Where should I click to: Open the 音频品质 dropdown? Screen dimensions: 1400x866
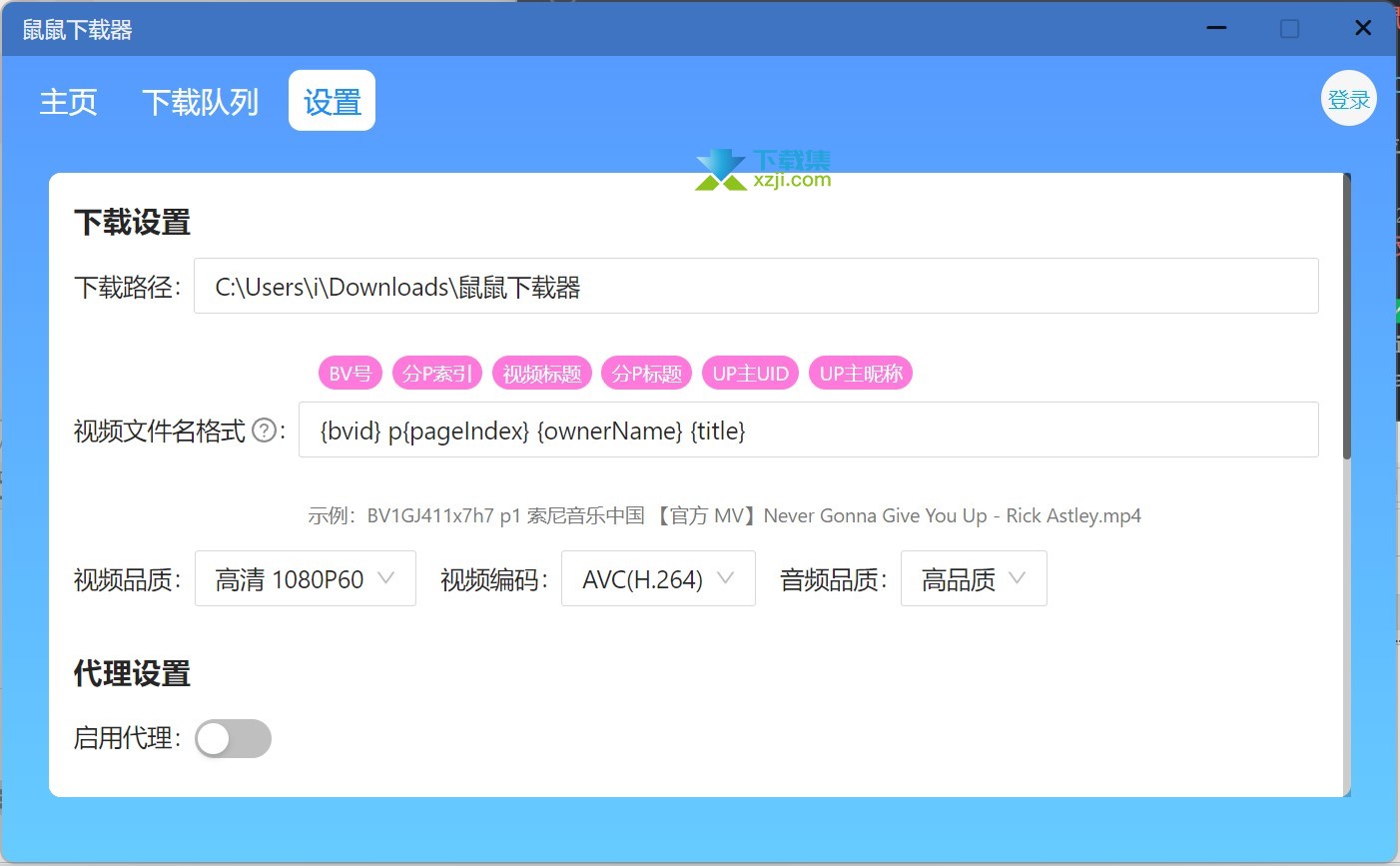tap(974, 578)
